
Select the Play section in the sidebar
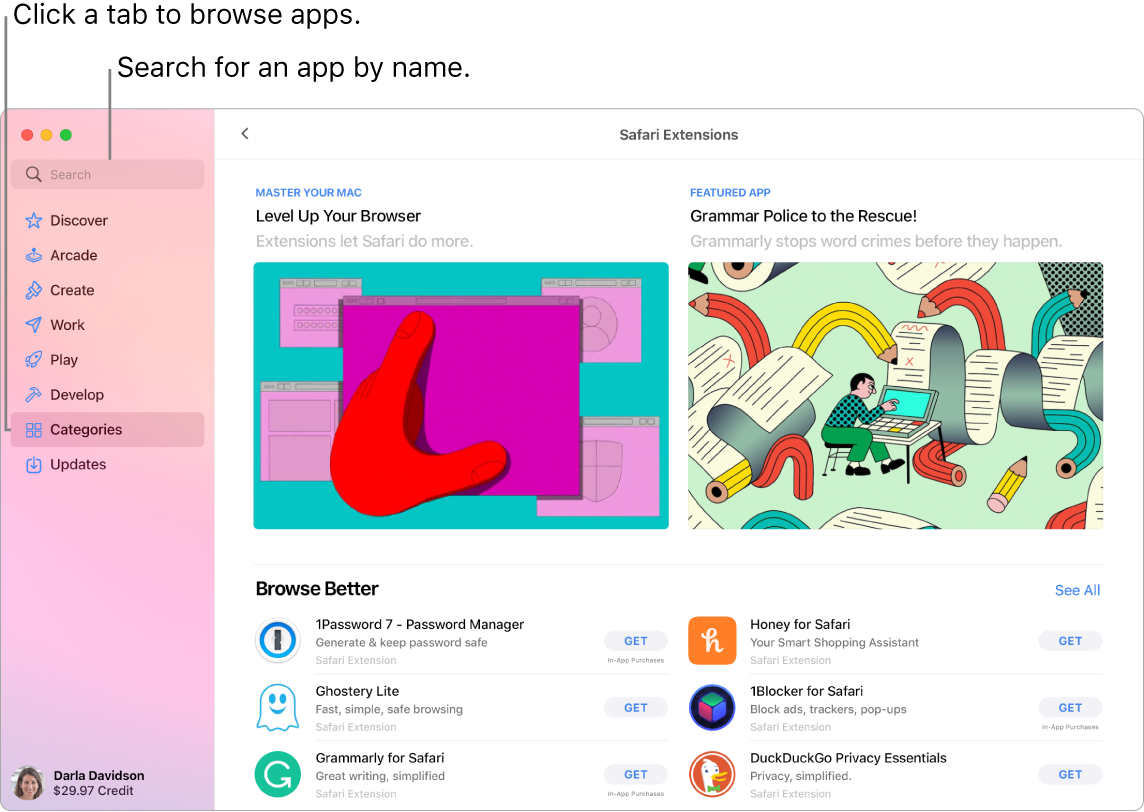[63, 359]
